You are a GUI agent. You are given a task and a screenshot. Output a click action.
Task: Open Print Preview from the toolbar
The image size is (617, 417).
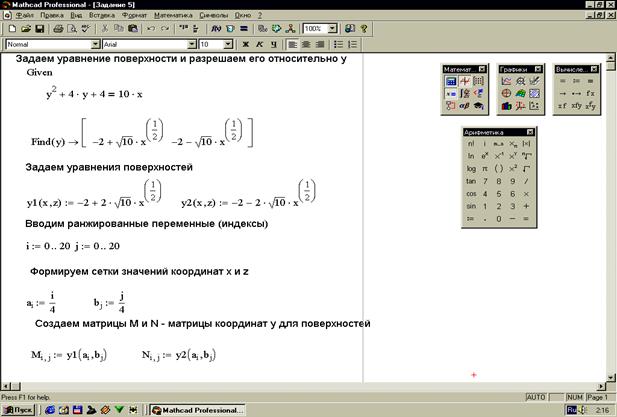72,29
